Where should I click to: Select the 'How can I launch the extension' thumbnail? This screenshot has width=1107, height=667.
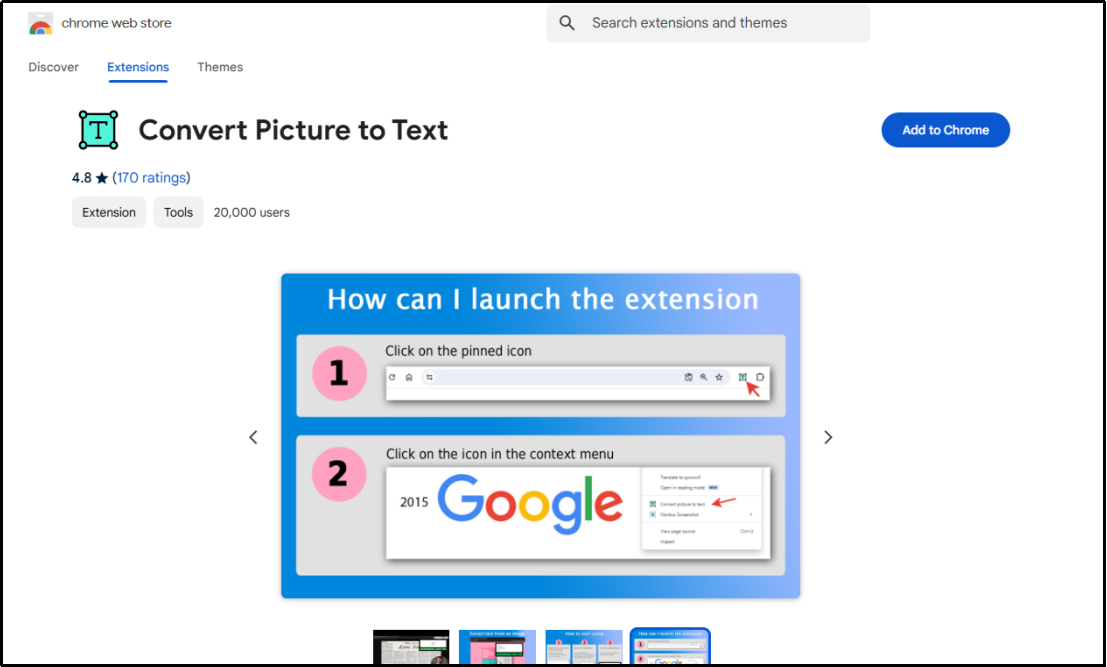point(670,648)
